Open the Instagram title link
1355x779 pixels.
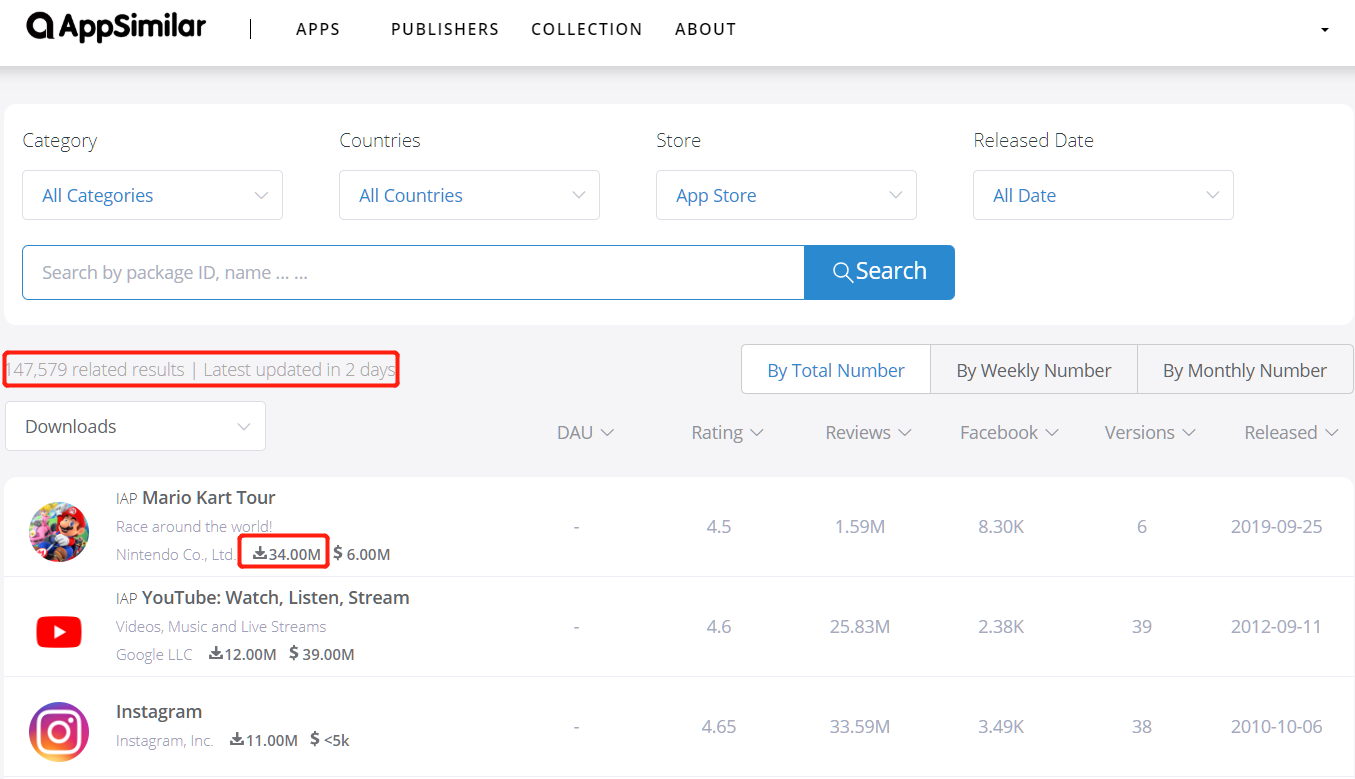click(x=159, y=711)
